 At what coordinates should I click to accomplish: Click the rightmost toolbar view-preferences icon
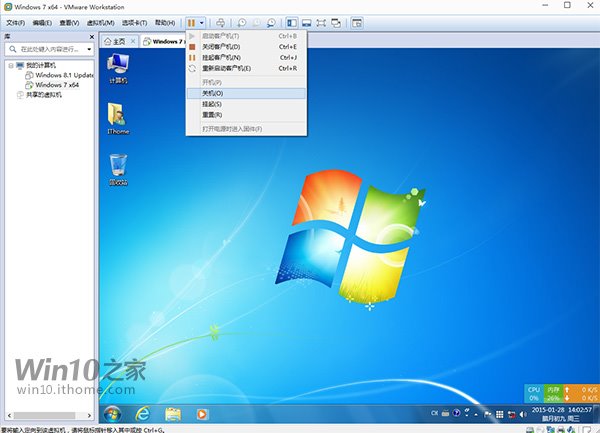point(357,23)
